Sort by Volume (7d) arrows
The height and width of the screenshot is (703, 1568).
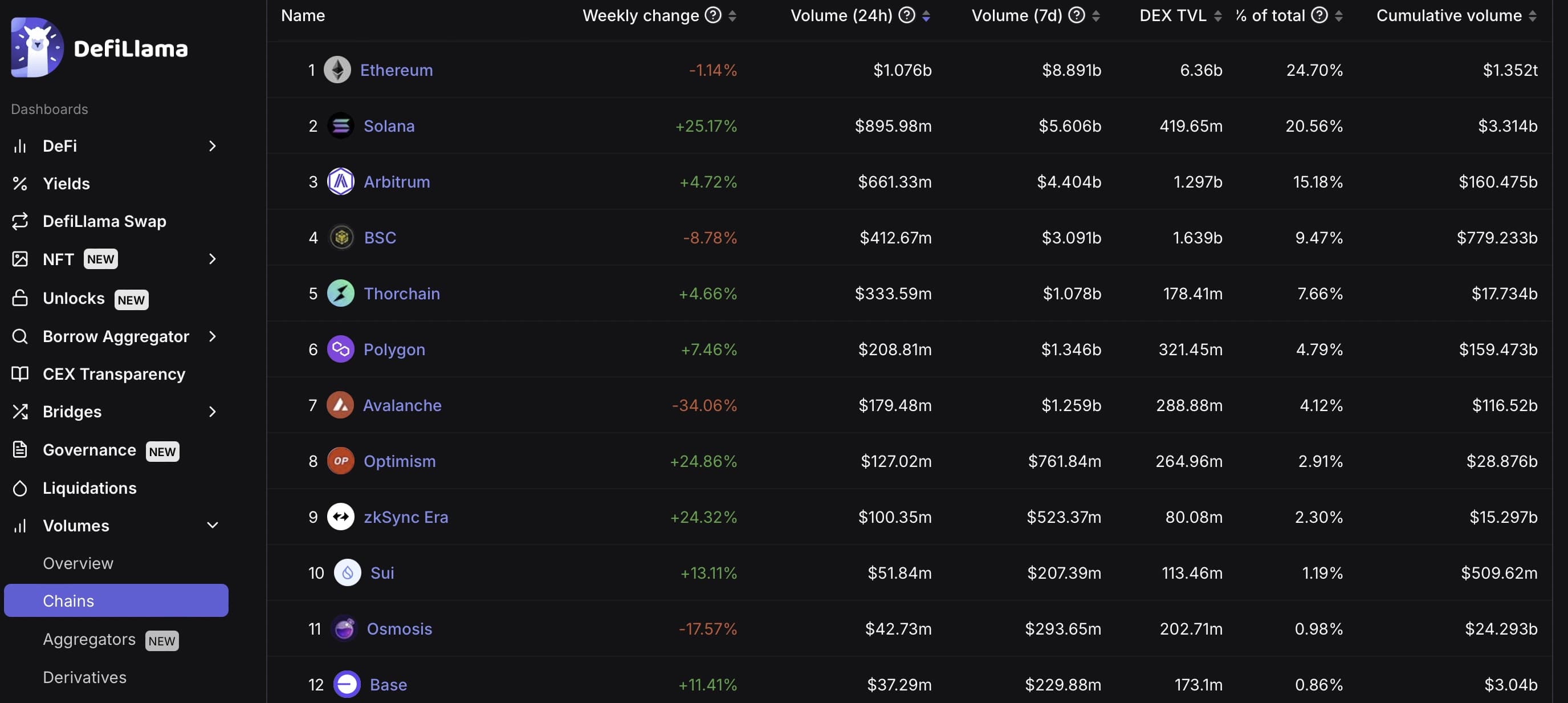tap(1095, 16)
